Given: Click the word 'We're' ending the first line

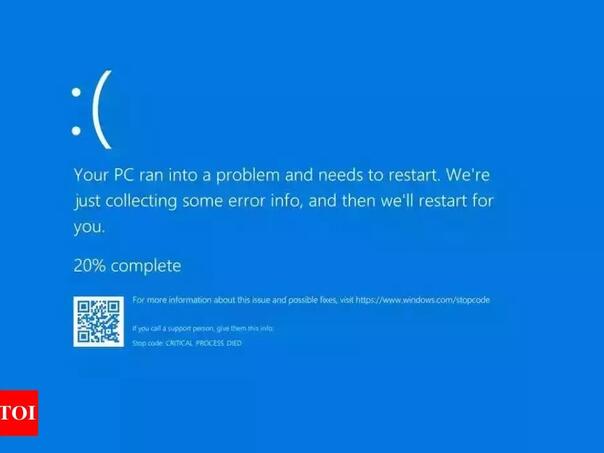Looking at the screenshot, I should tap(468, 175).
